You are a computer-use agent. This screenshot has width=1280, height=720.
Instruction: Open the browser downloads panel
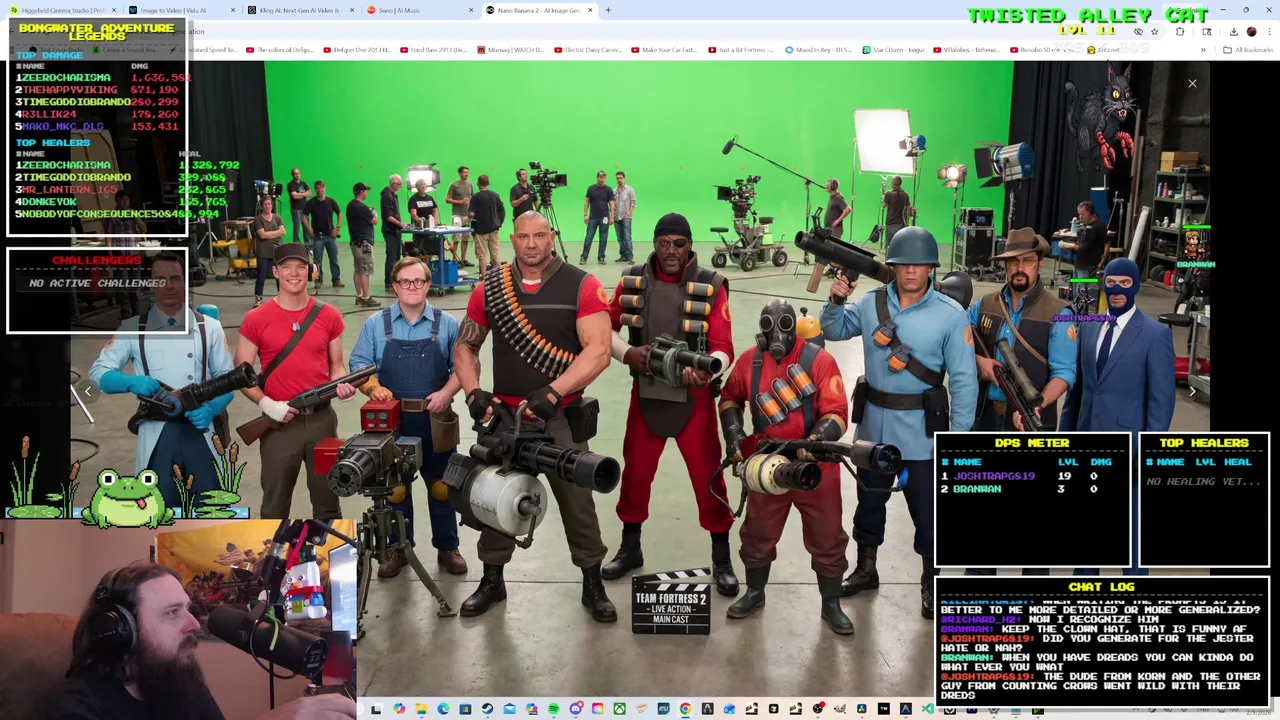1234,32
